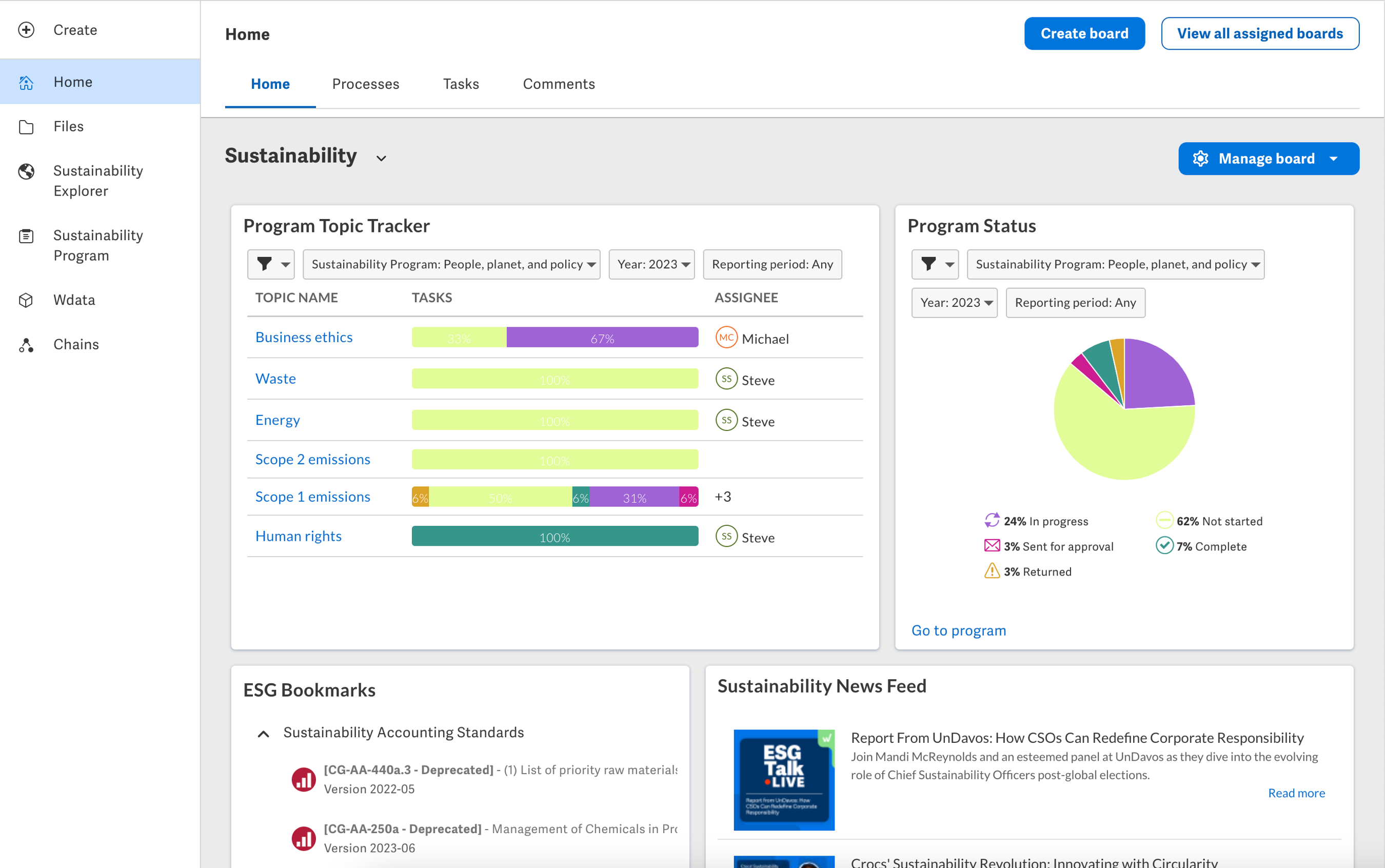Click the Returned warning triangle icon
The width and height of the screenshot is (1385, 868).
(x=992, y=570)
